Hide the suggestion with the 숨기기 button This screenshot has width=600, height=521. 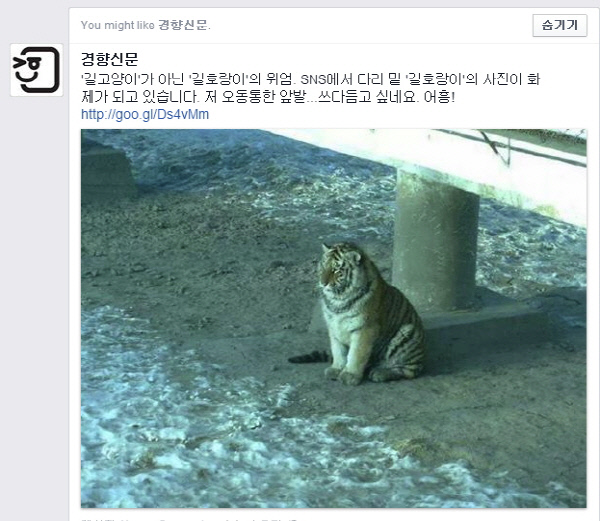(559, 25)
